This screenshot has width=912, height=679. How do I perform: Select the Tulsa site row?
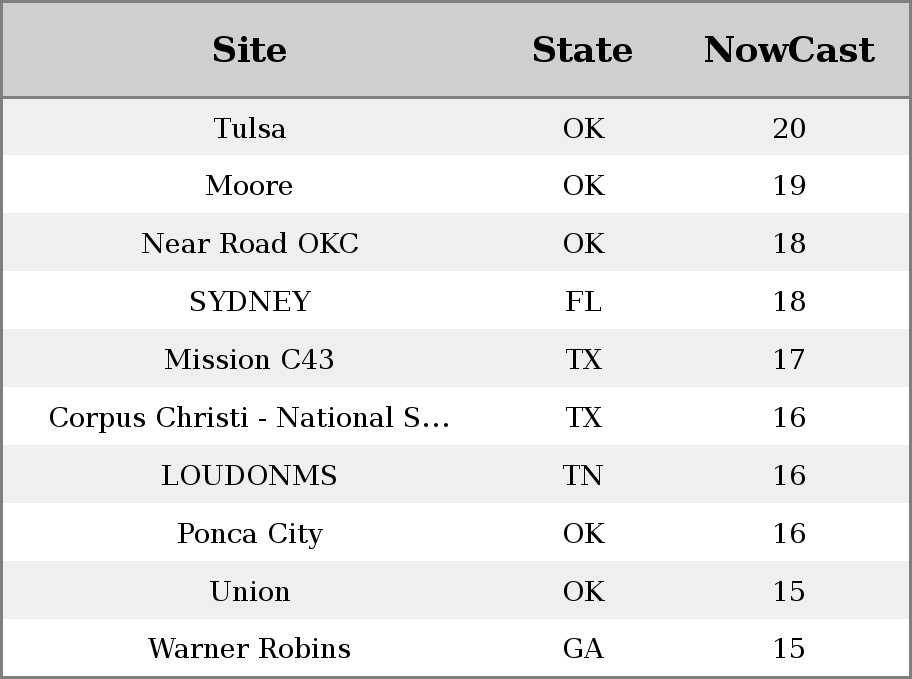[456, 127]
